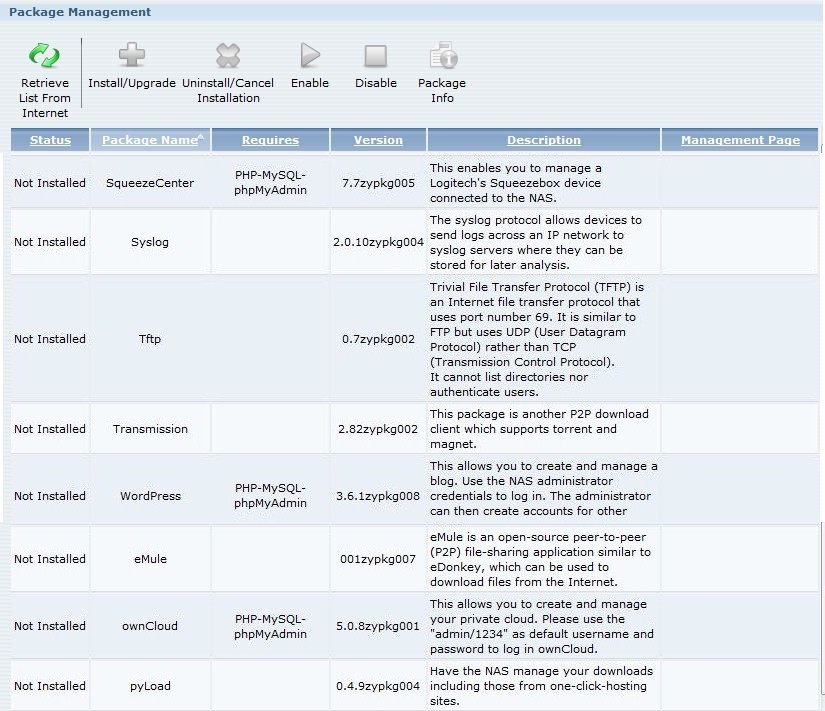Sort by Package Name column header
This screenshot has width=825, height=711.
[150, 140]
